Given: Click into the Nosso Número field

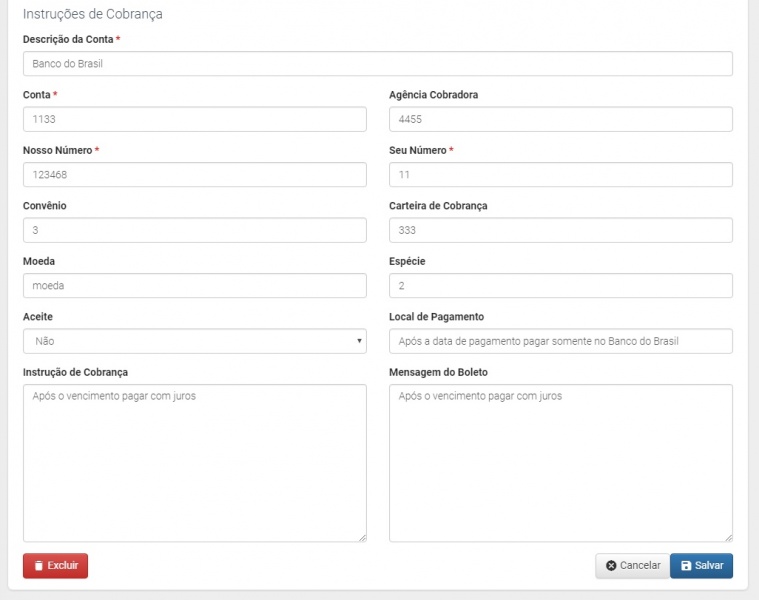Looking at the screenshot, I should (x=195, y=175).
